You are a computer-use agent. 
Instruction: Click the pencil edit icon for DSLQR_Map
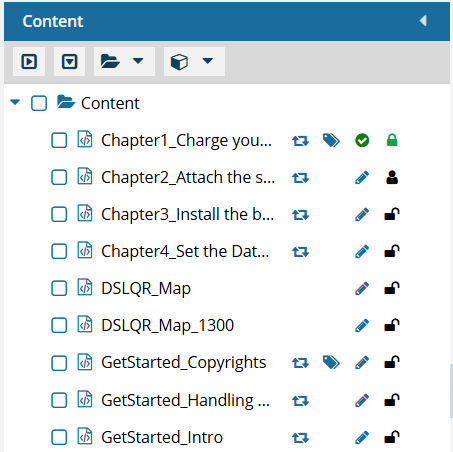click(x=362, y=288)
